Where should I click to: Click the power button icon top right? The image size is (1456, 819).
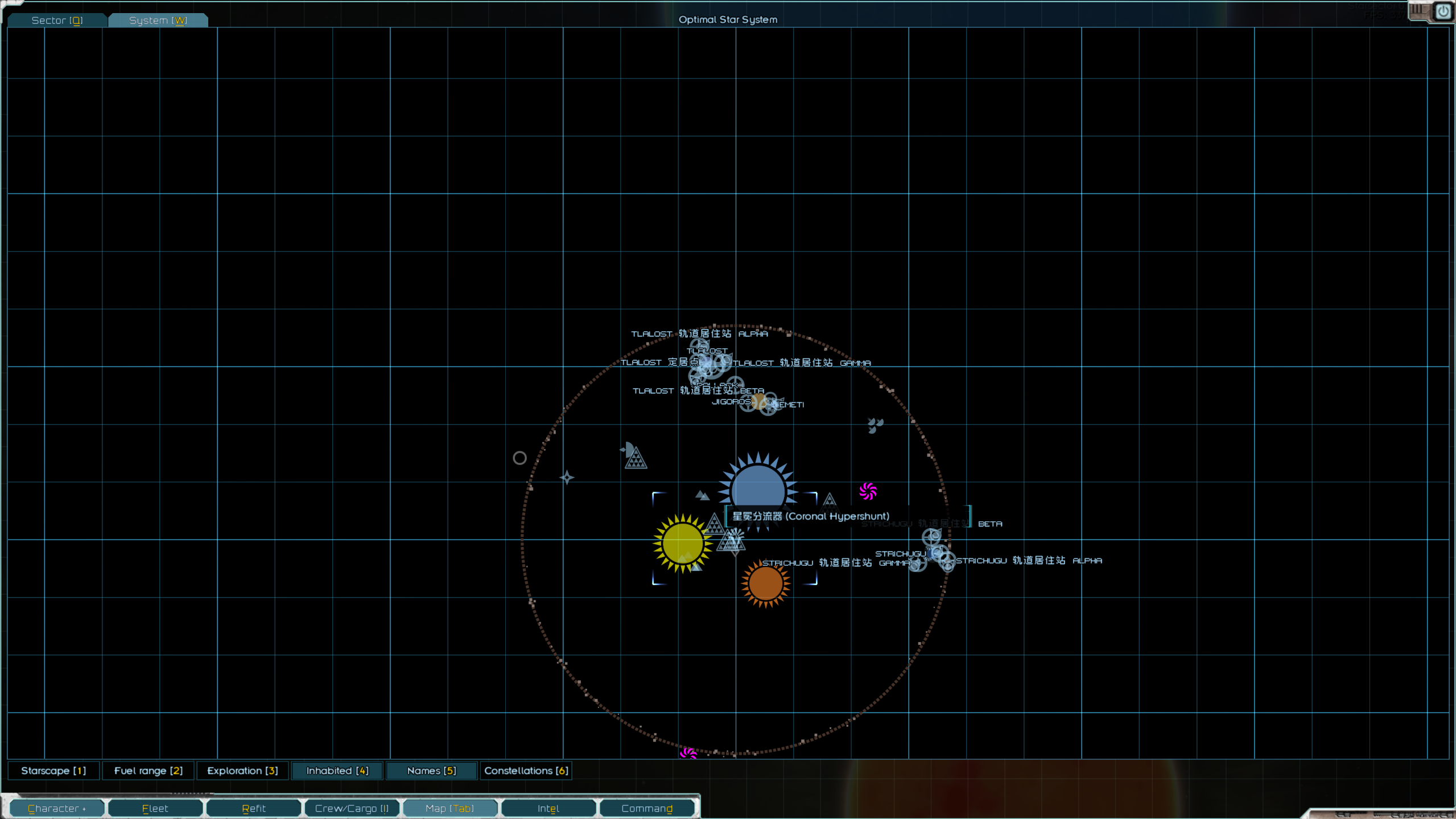point(1443,11)
